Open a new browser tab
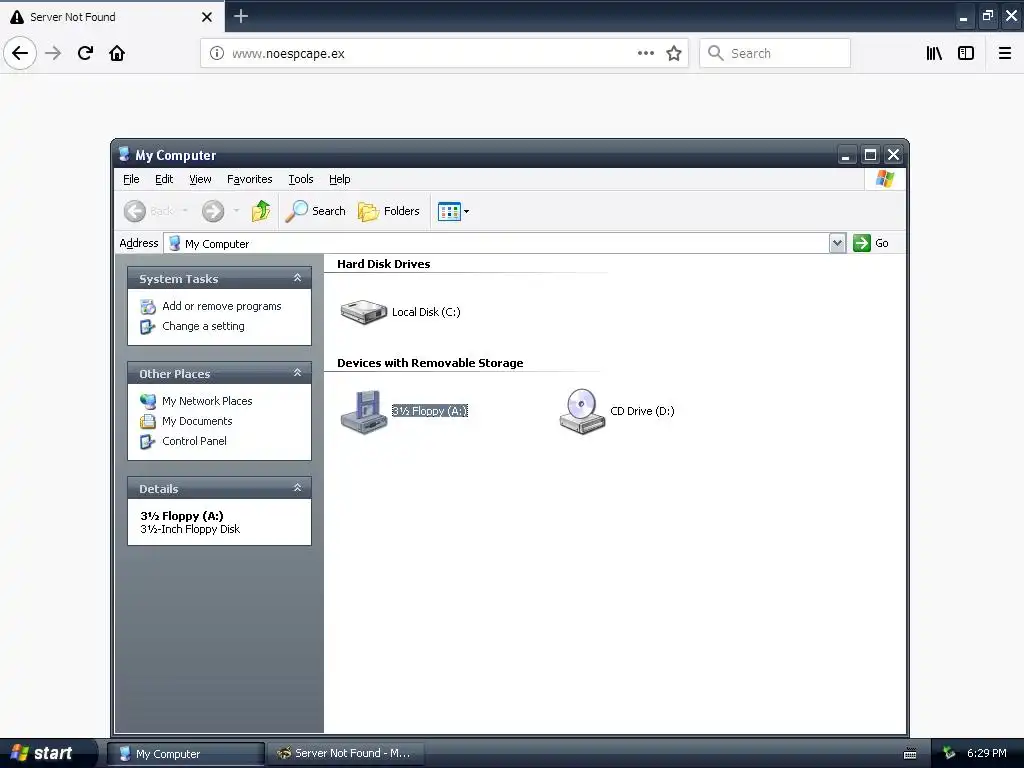This screenshot has width=1024, height=768. pyautogui.click(x=241, y=16)
